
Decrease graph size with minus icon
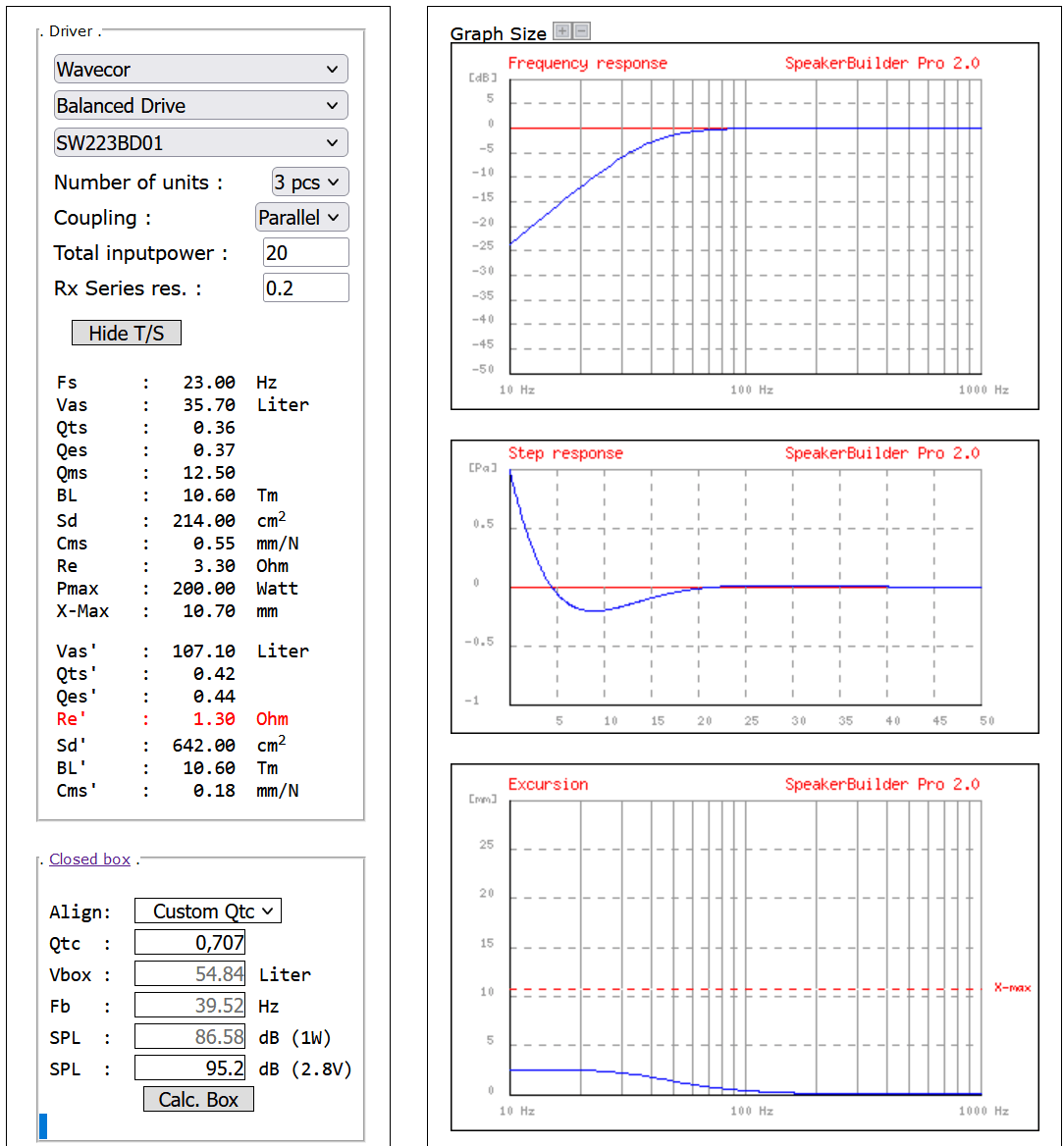(581, 30)
